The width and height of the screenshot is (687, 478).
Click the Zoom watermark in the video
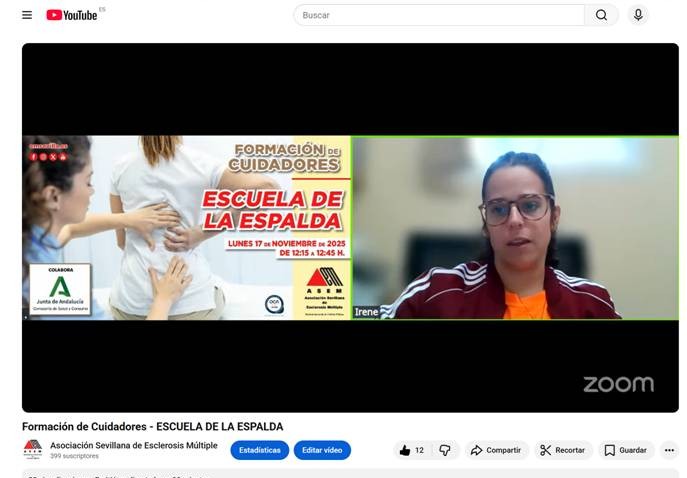[618, 384]
